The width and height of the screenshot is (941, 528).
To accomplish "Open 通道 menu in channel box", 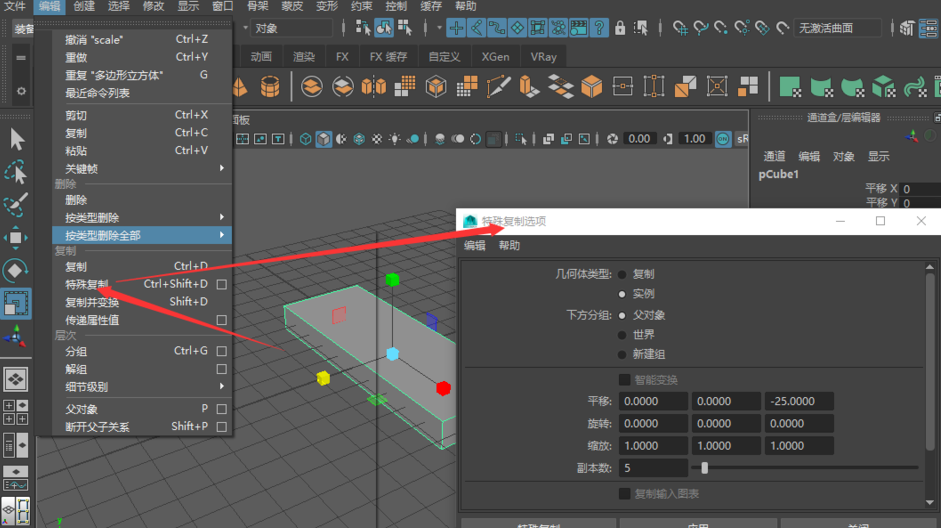I will [x=774, y=157].
